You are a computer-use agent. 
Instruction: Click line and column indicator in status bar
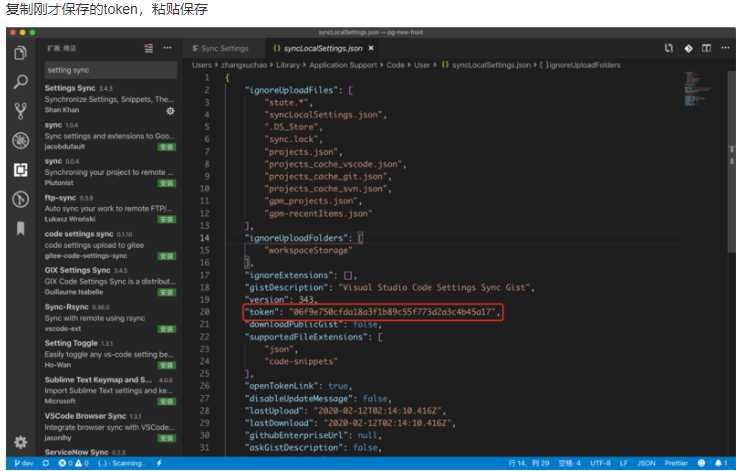click(529, 463)
